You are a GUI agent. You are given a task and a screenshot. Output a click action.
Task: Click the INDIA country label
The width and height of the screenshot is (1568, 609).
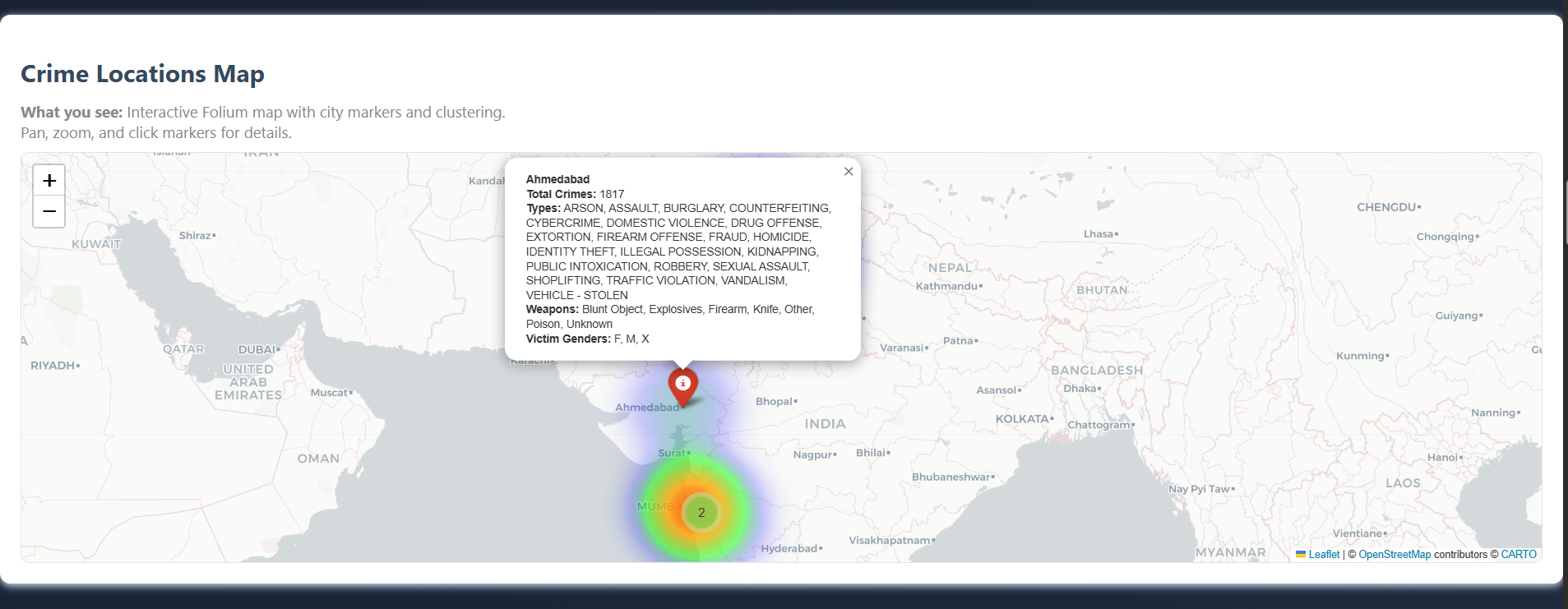tap(825, 424)
